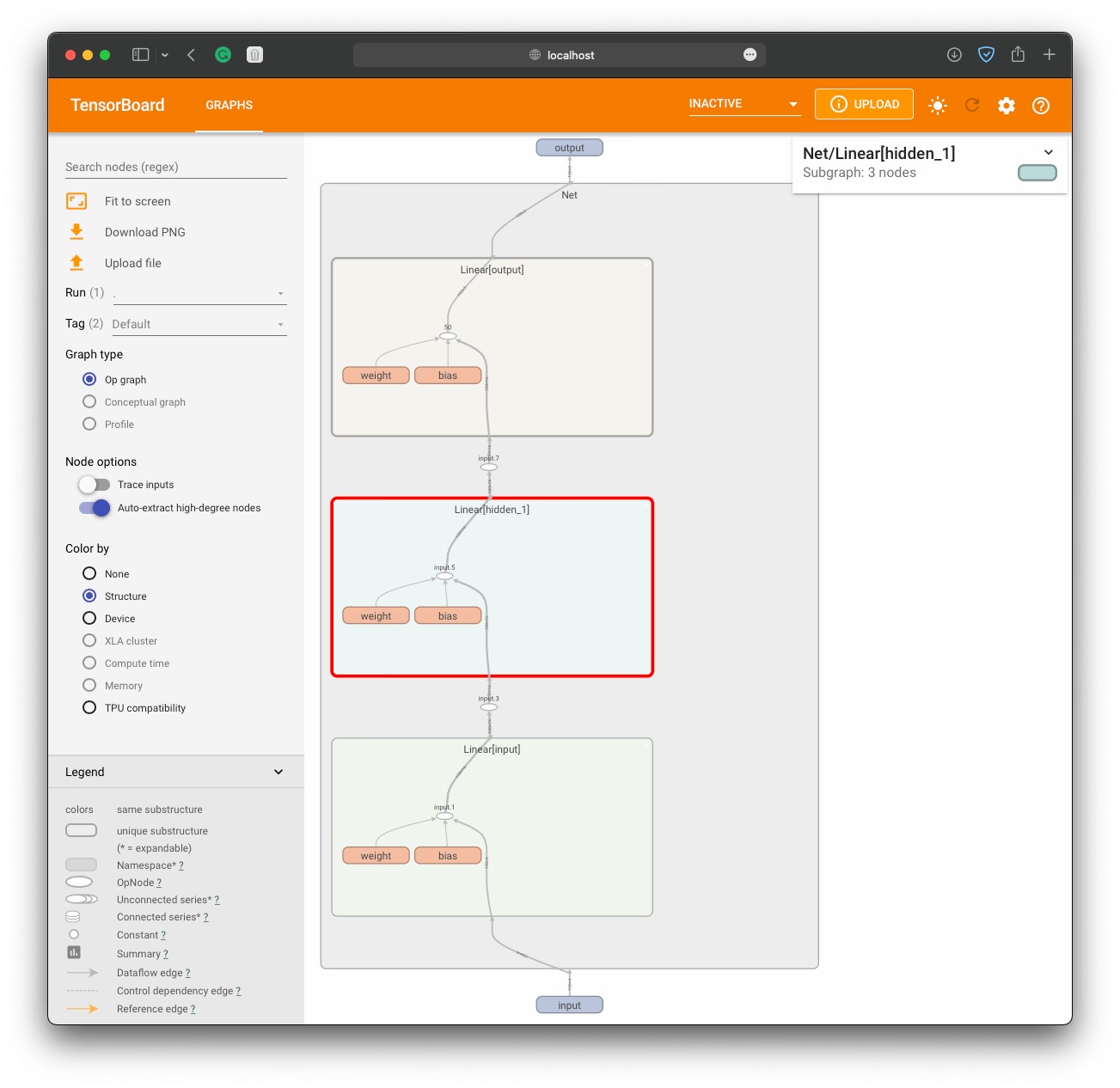The image size is (1120, 1088).
Task: Select Color by Compute time option
Action: [89, 663]
